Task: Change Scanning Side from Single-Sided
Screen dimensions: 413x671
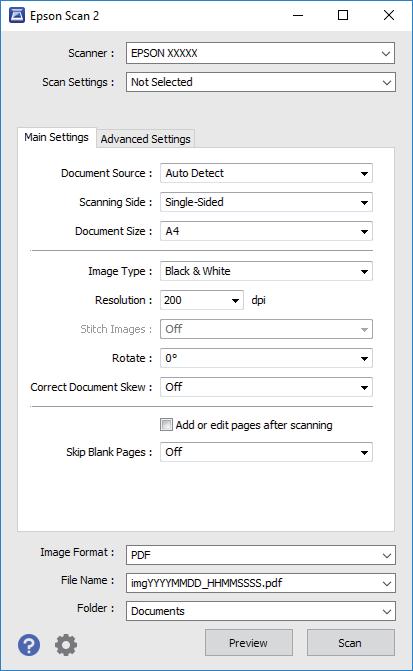Action: [x=266, y=202]
